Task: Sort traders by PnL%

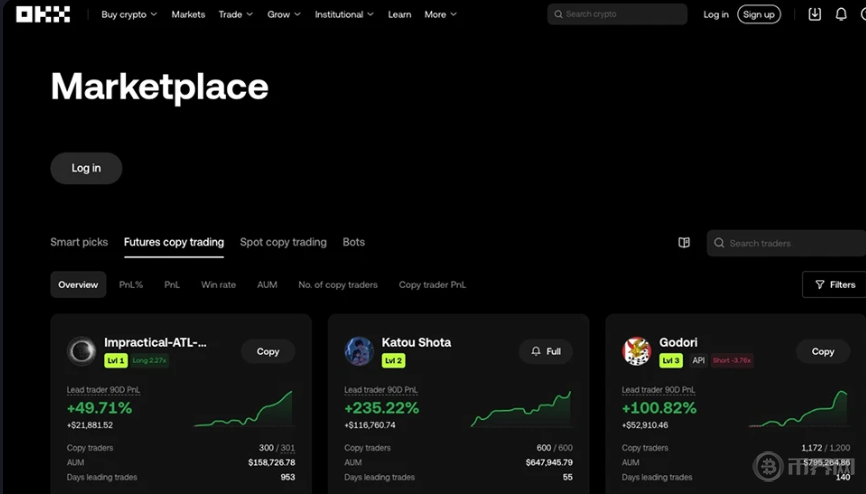Action: tap(131, 285)
